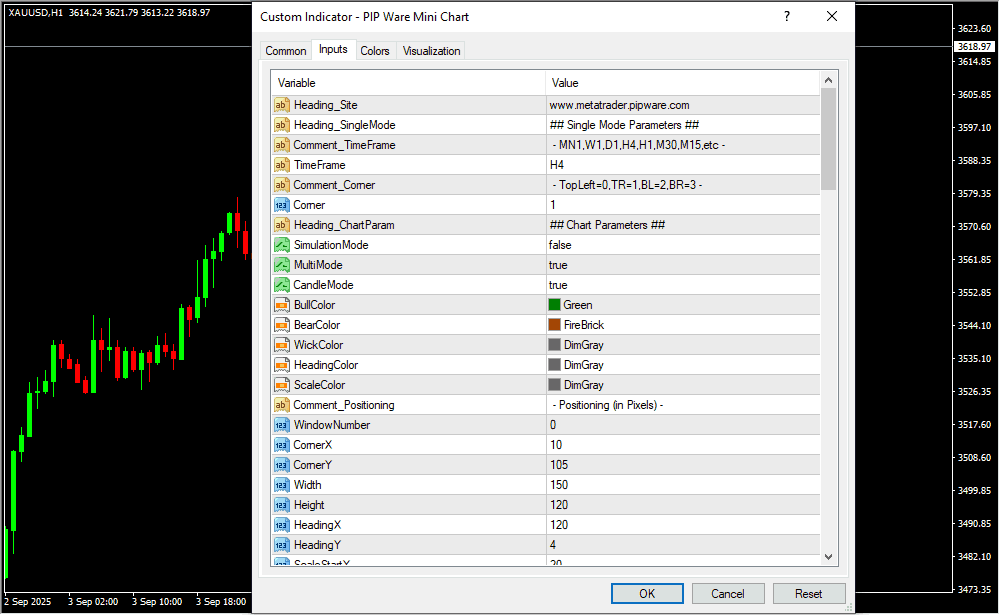Click the string icon beside TimeFrame
Viewport: 1000px width, 615px height.
[x=281, y=165]
